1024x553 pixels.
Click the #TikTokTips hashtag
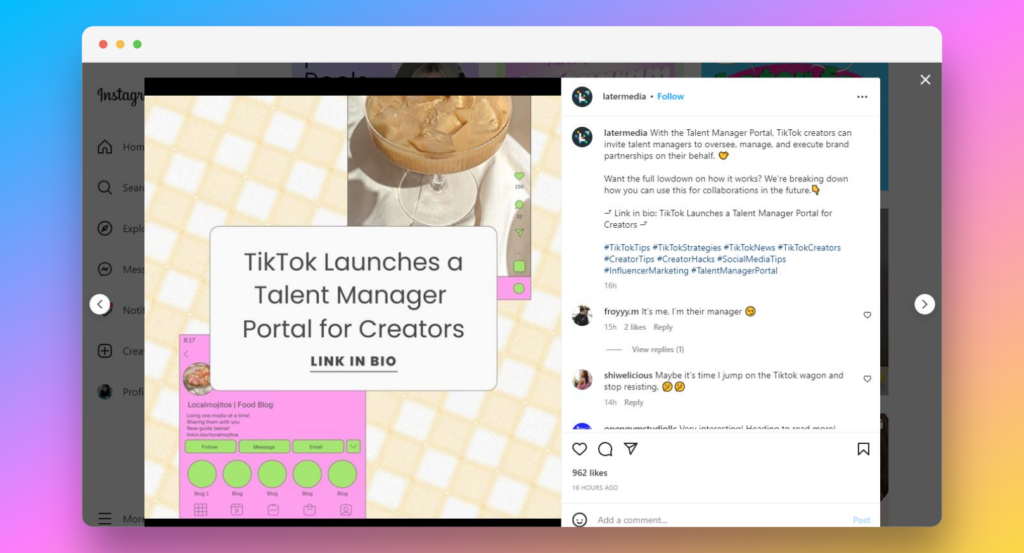tap(627, 247)
